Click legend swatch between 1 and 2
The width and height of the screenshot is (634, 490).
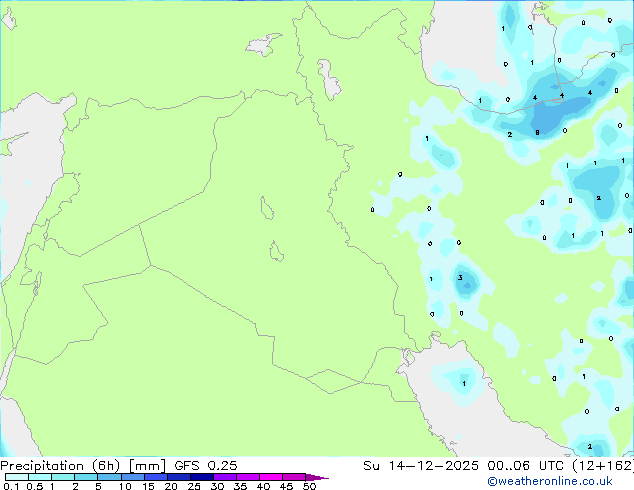tap(63, 477)
